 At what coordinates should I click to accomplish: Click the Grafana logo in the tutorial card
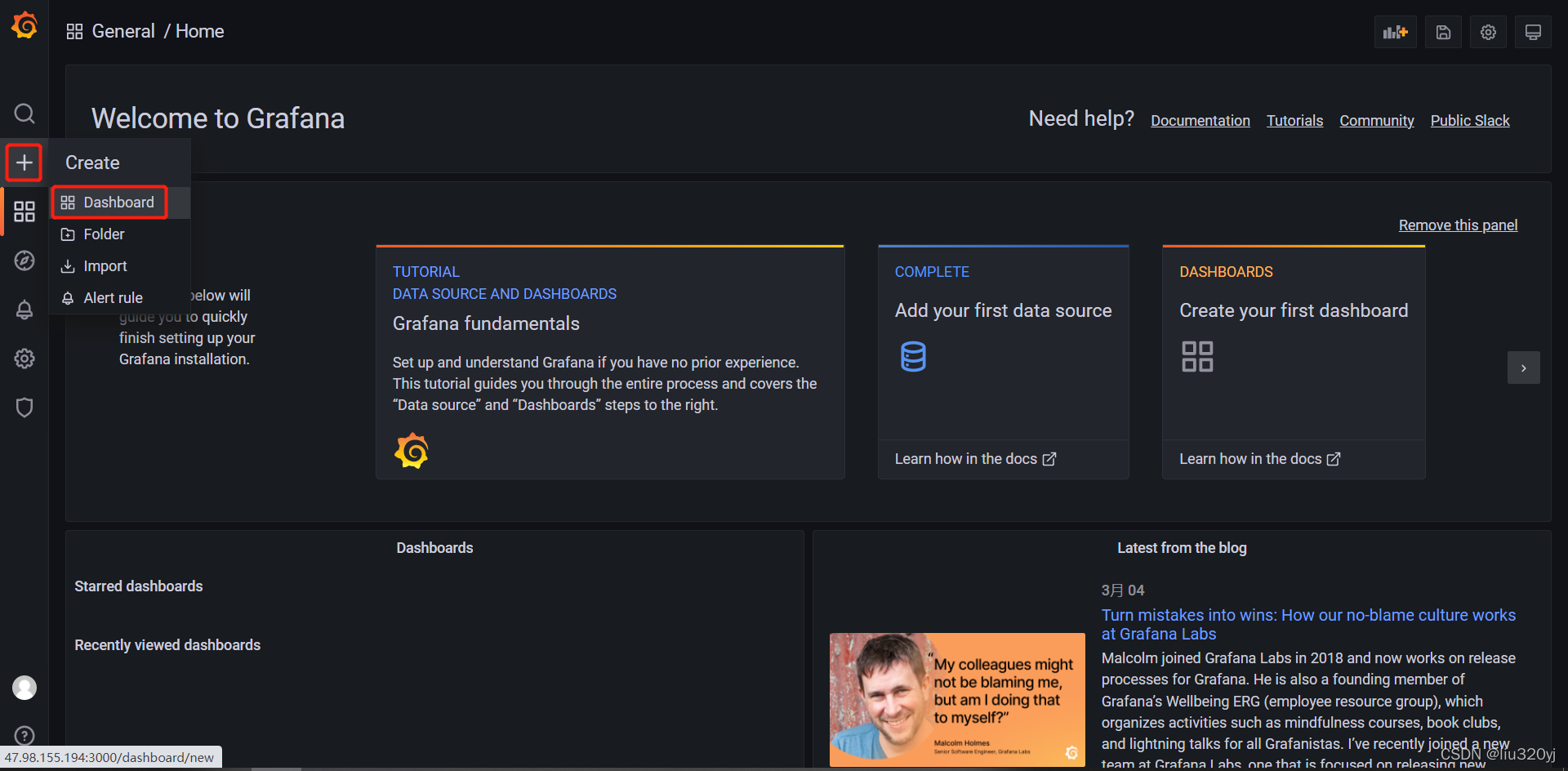(412, 451)
